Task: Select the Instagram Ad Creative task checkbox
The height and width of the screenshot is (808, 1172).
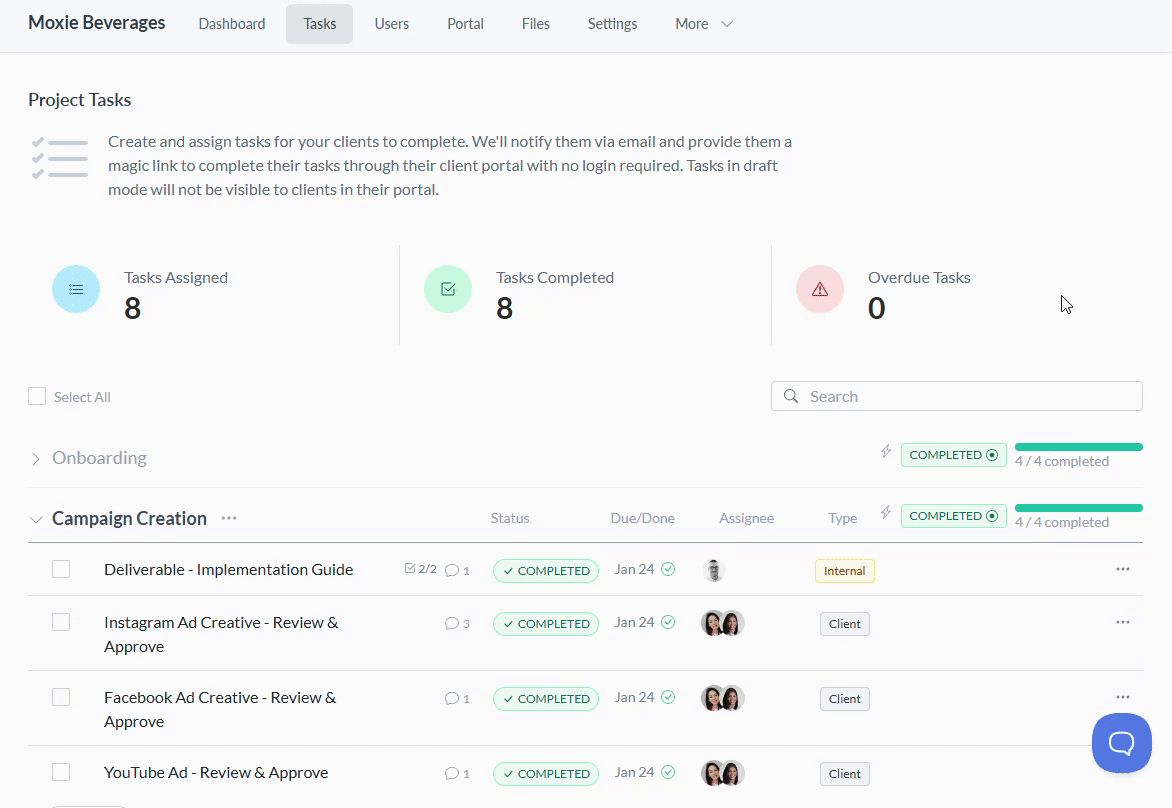Action: point(61,622)
